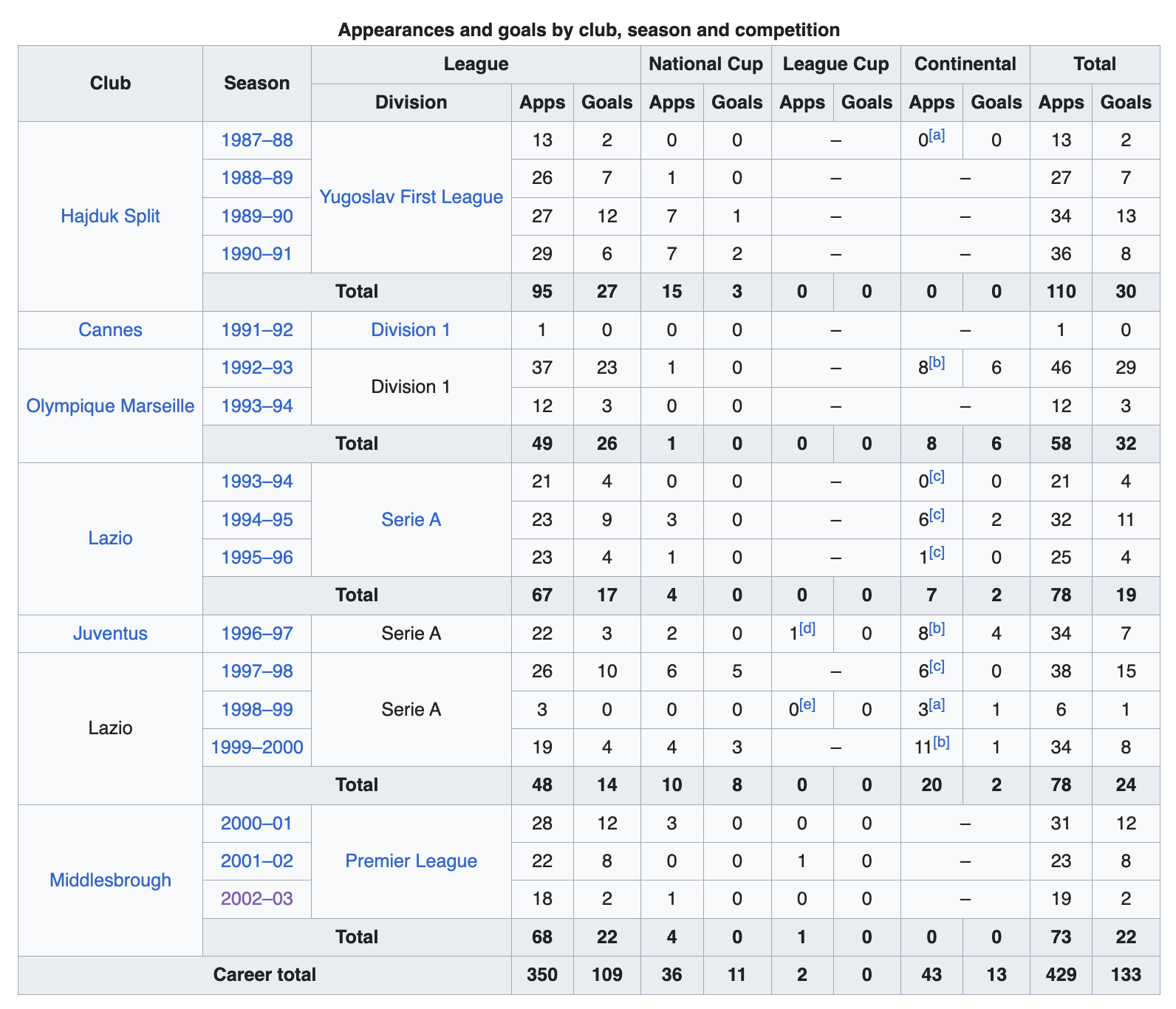Open the 2000–01 season link

coord(257,824)
